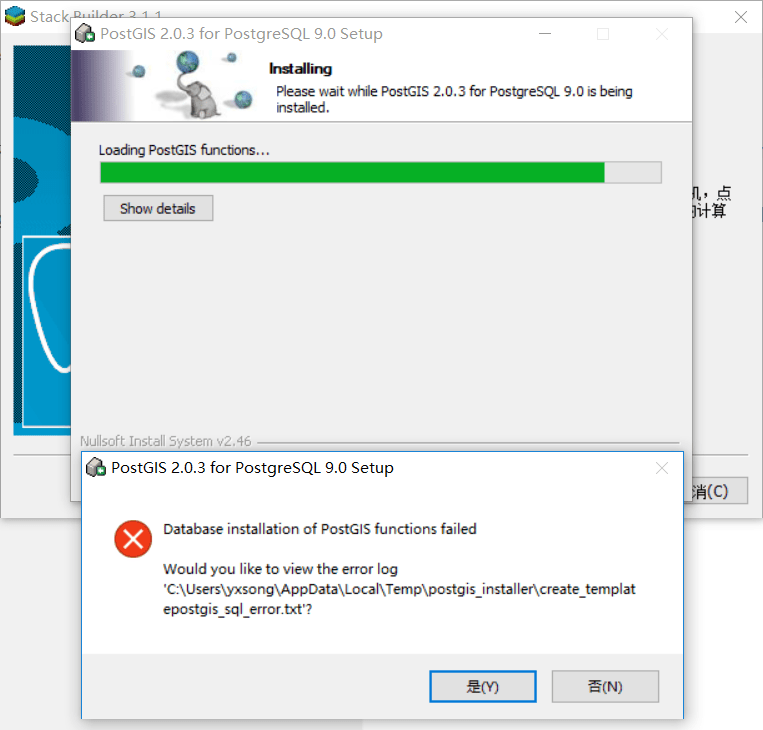This screenshot has width=763, height=730.
Task: Click the Nullsoft Install System v2.46 label
Action: point(165,441)
